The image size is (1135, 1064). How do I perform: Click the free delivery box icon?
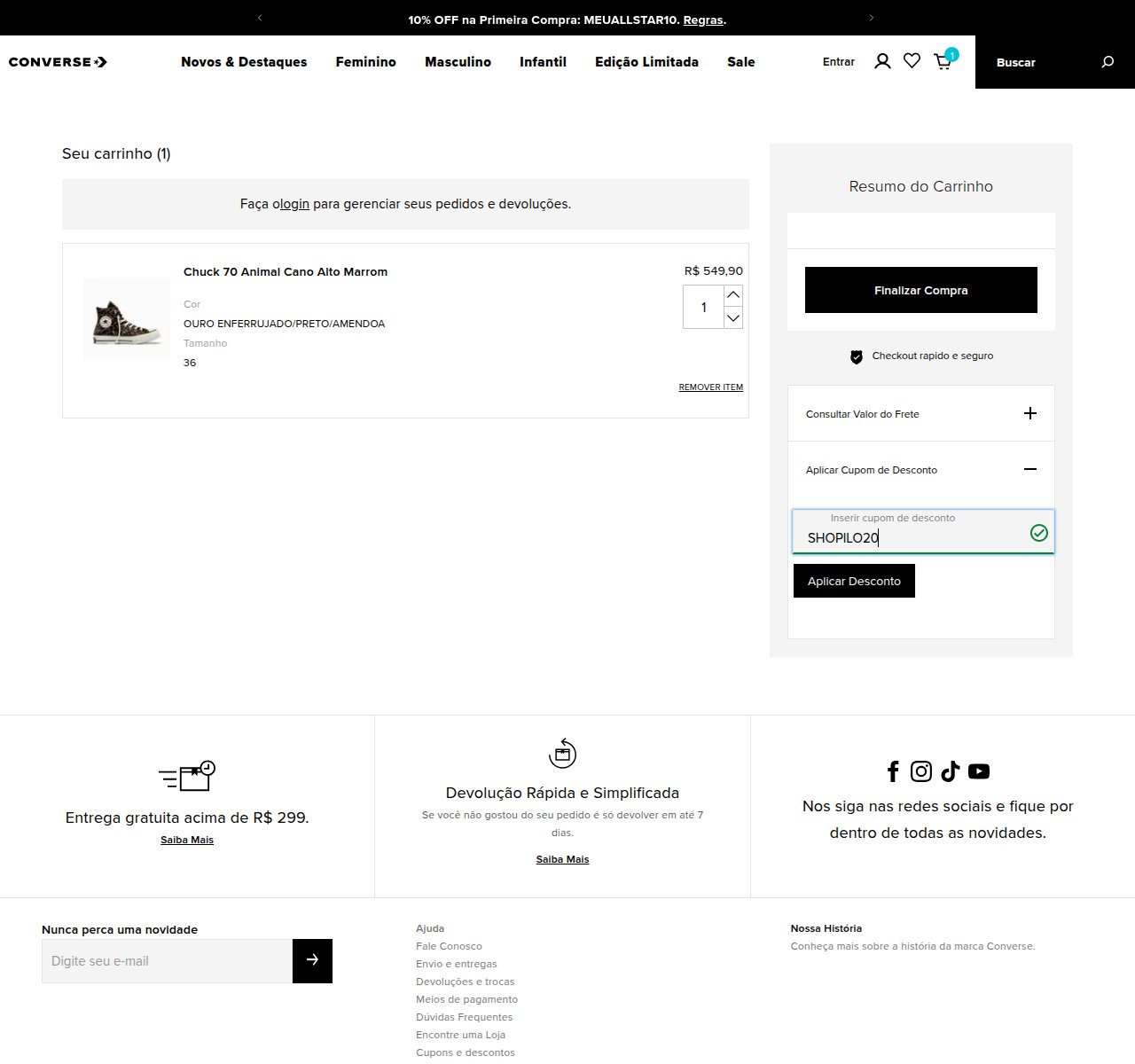click(x=187, y=776)
